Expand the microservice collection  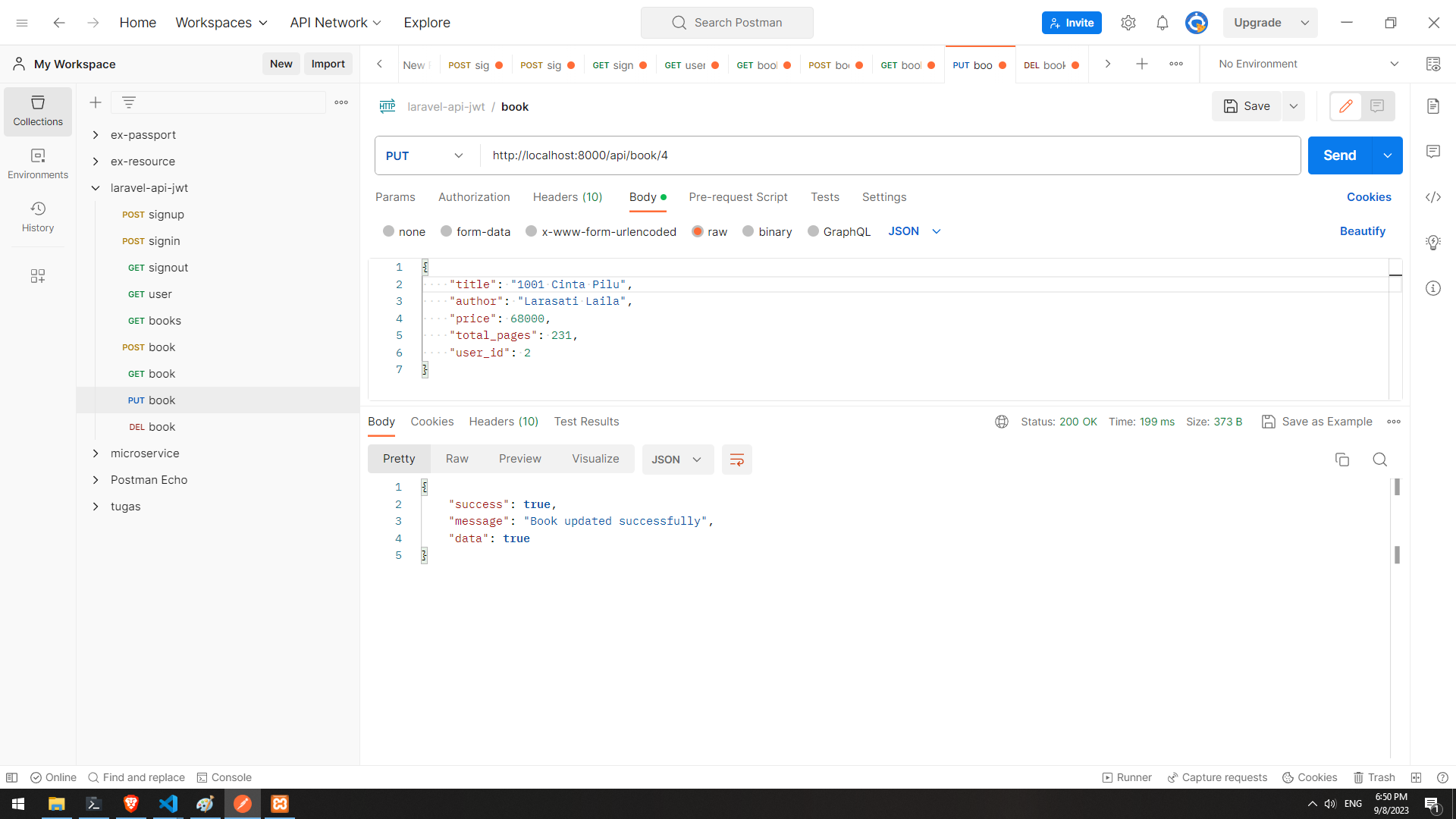96,453
